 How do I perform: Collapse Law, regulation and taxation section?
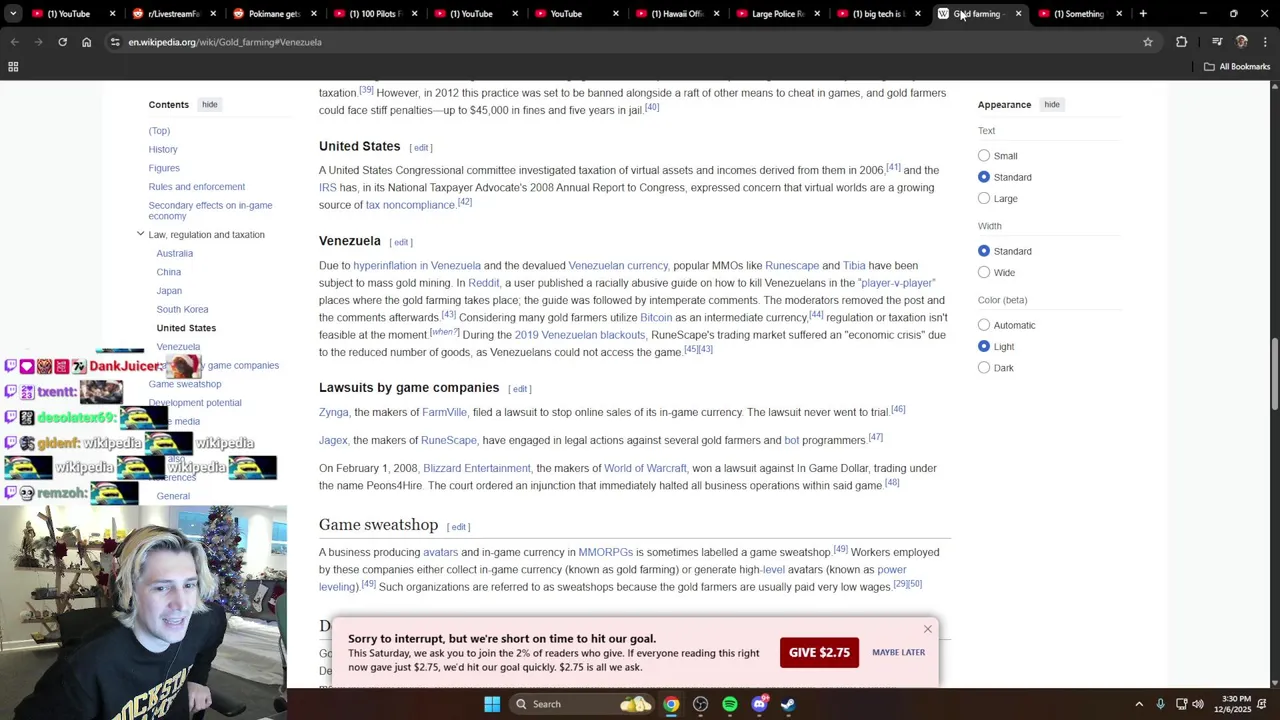pyautogui.click(x=140, y=234)
